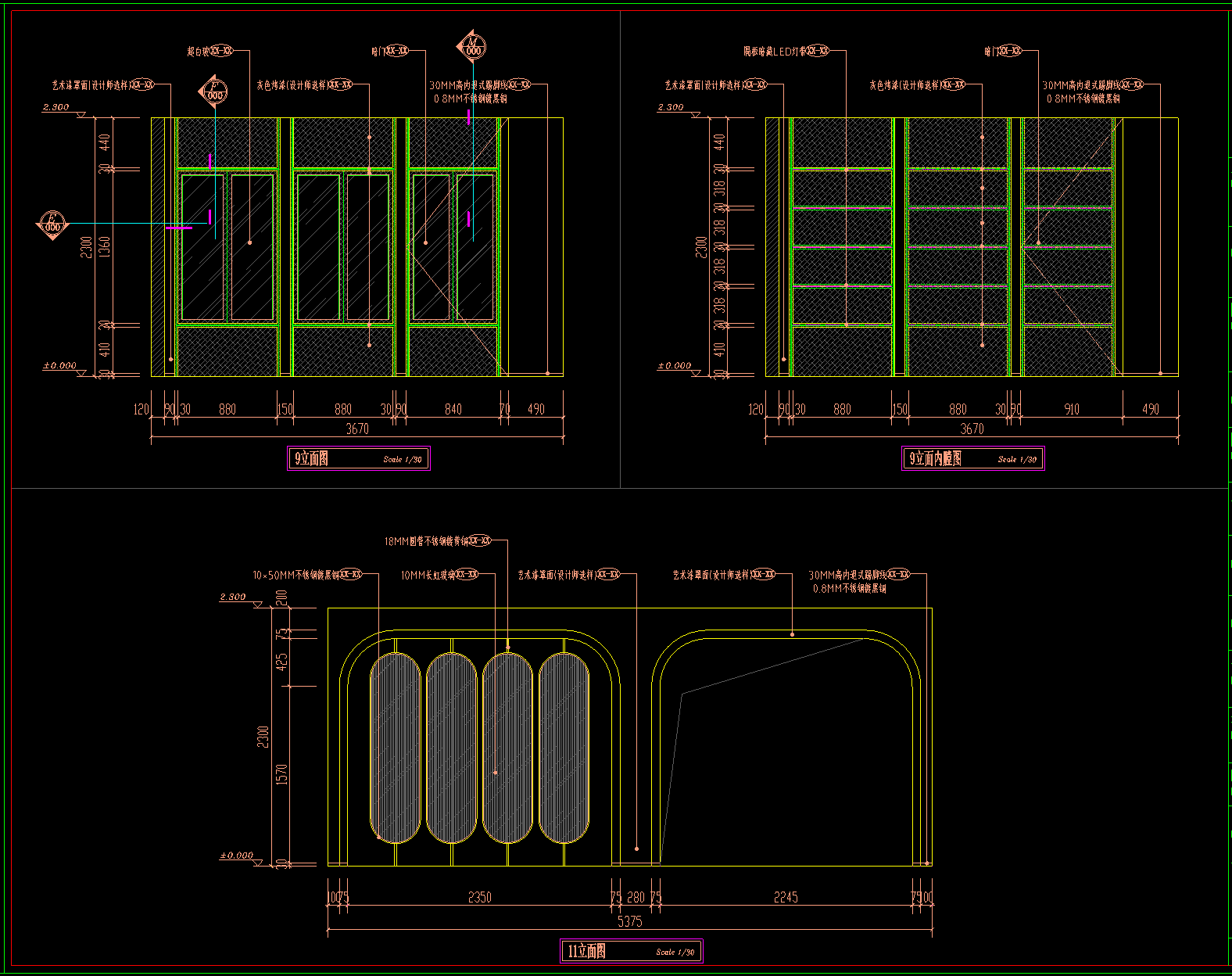This screenshot has width=1232, height=976.
Task: Click the 2.300 elevation marker in 9立面内膛图
Action: [x=671, y=108]
